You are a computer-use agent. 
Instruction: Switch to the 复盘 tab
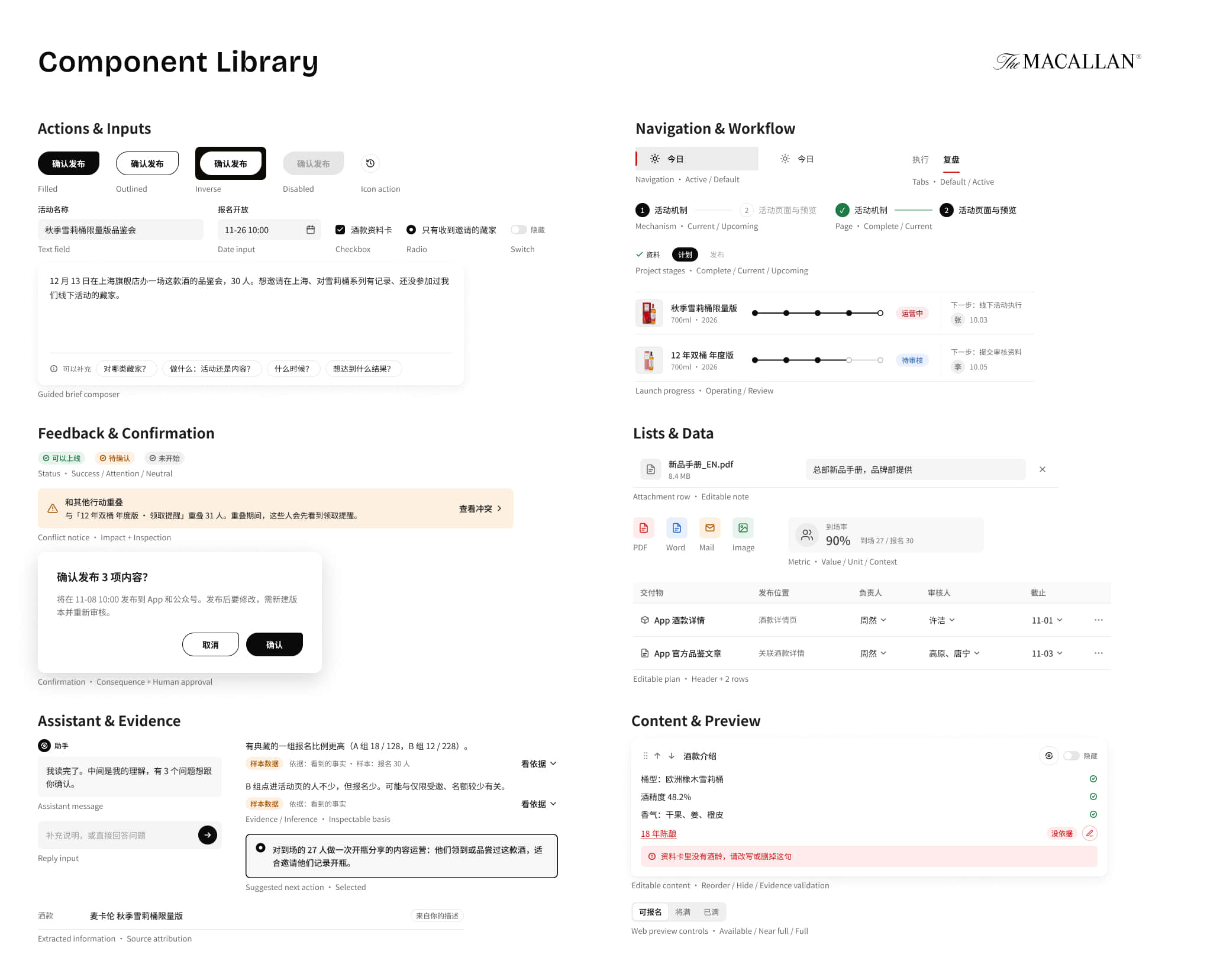951,160
